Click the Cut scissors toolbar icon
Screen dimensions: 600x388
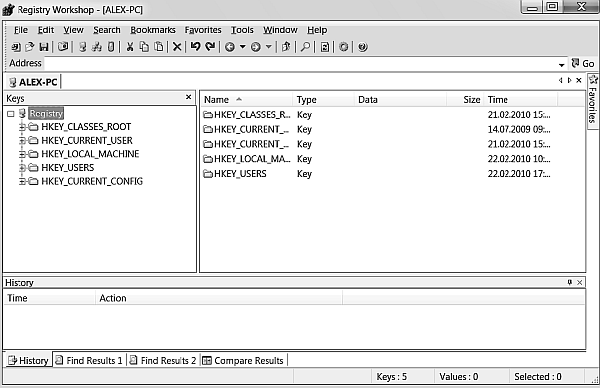[x=130, y=47]
